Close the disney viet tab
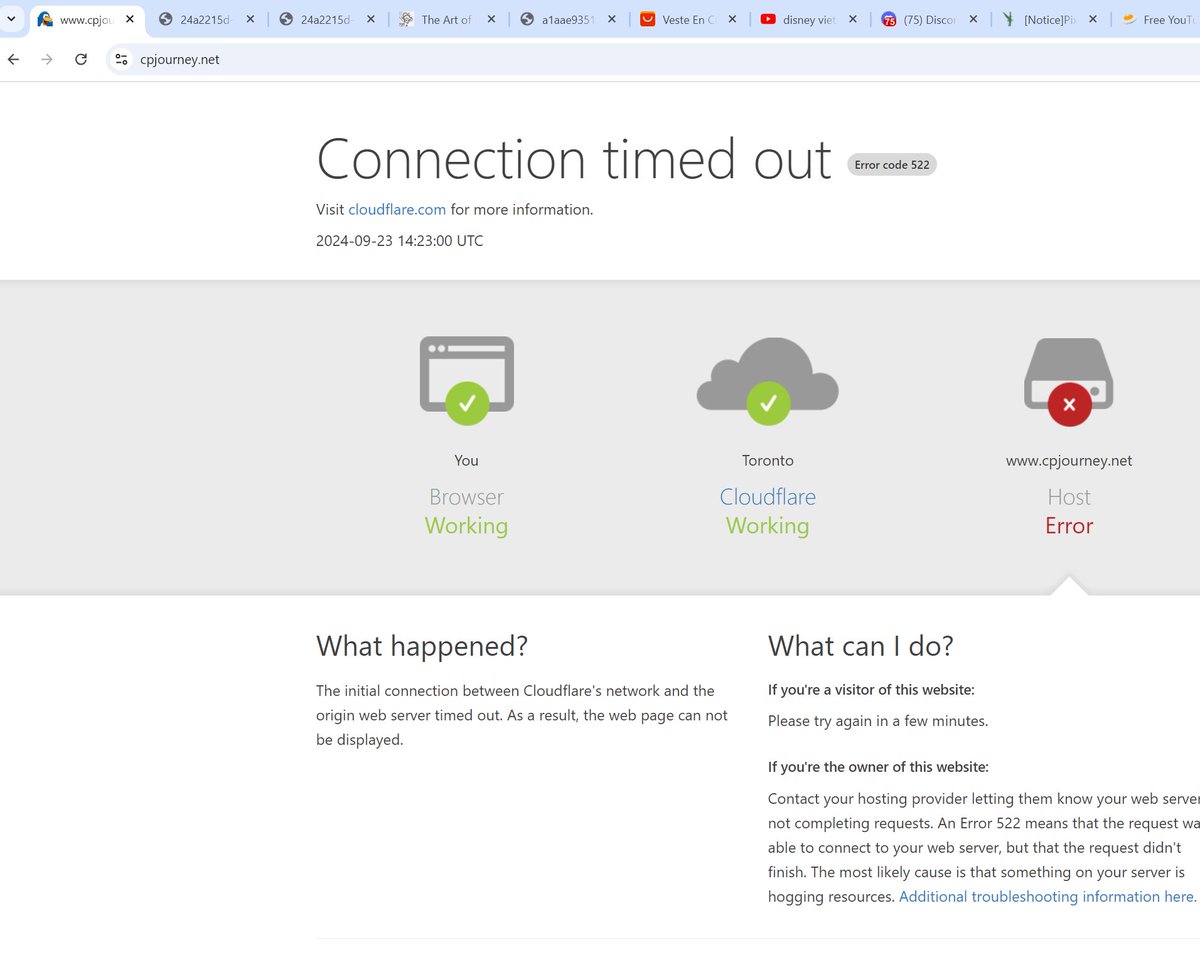The image size is (1200, 972). (x=853, y=19)
